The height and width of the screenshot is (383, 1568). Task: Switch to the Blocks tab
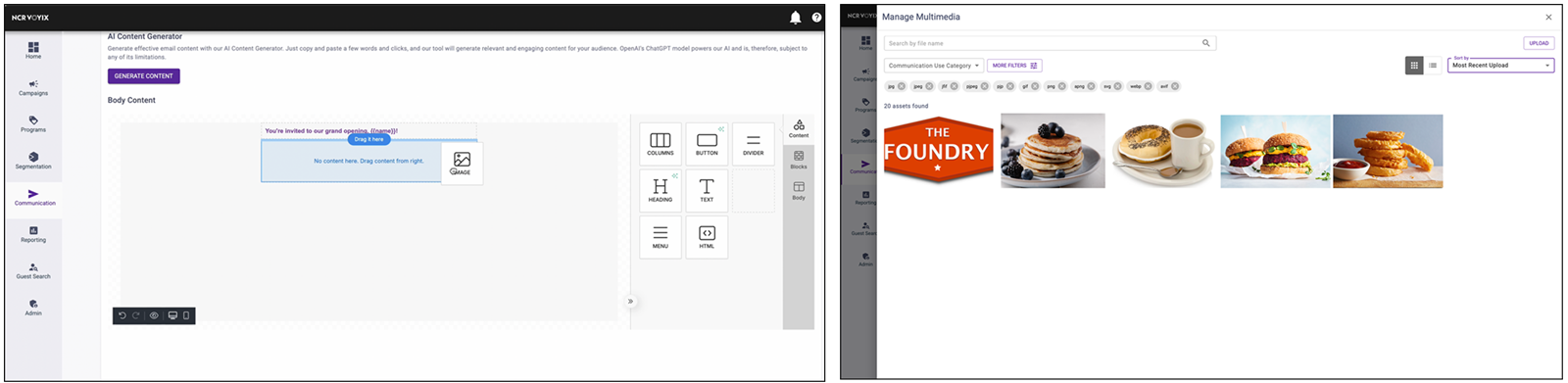(x=799, y=160)
